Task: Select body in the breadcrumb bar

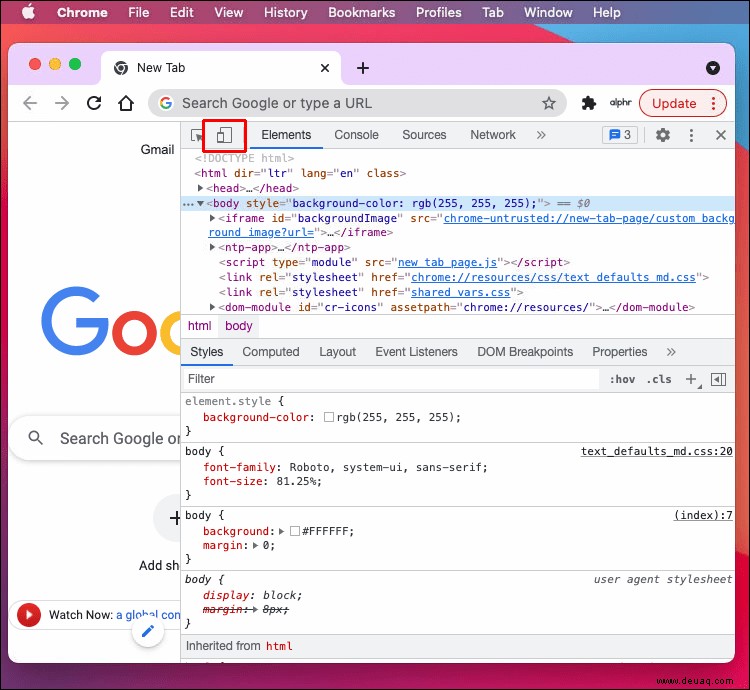Action: point(239,326)
